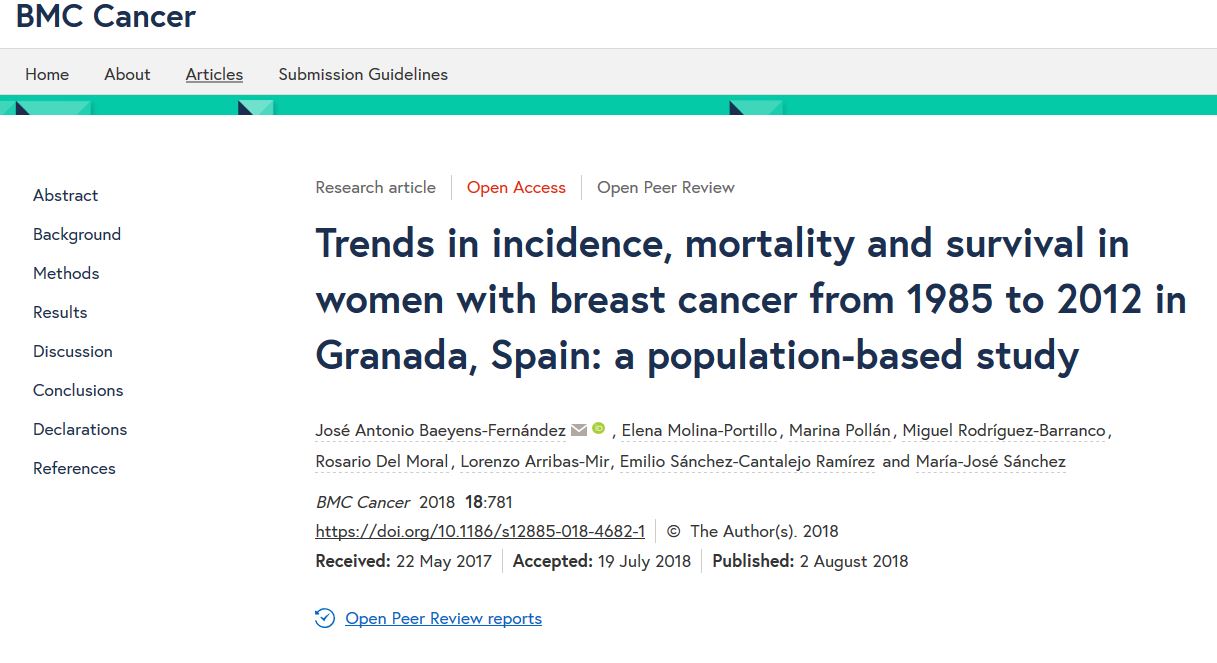Jump to the Abstract section
The height and width of the screenshot is (663, 1217).
pyautogui.click(x=66, y=195)
